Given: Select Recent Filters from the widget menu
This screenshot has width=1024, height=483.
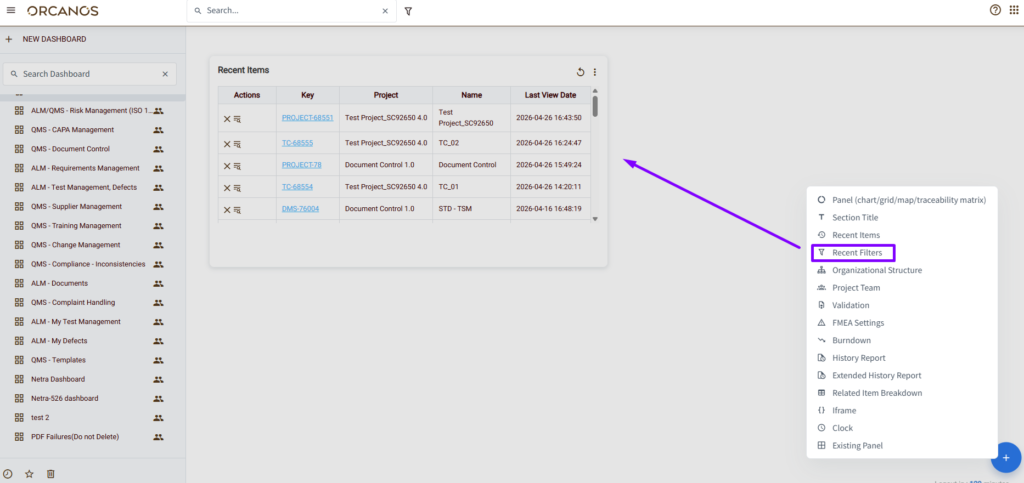Looking at the screenshot, I should (857, 253).
